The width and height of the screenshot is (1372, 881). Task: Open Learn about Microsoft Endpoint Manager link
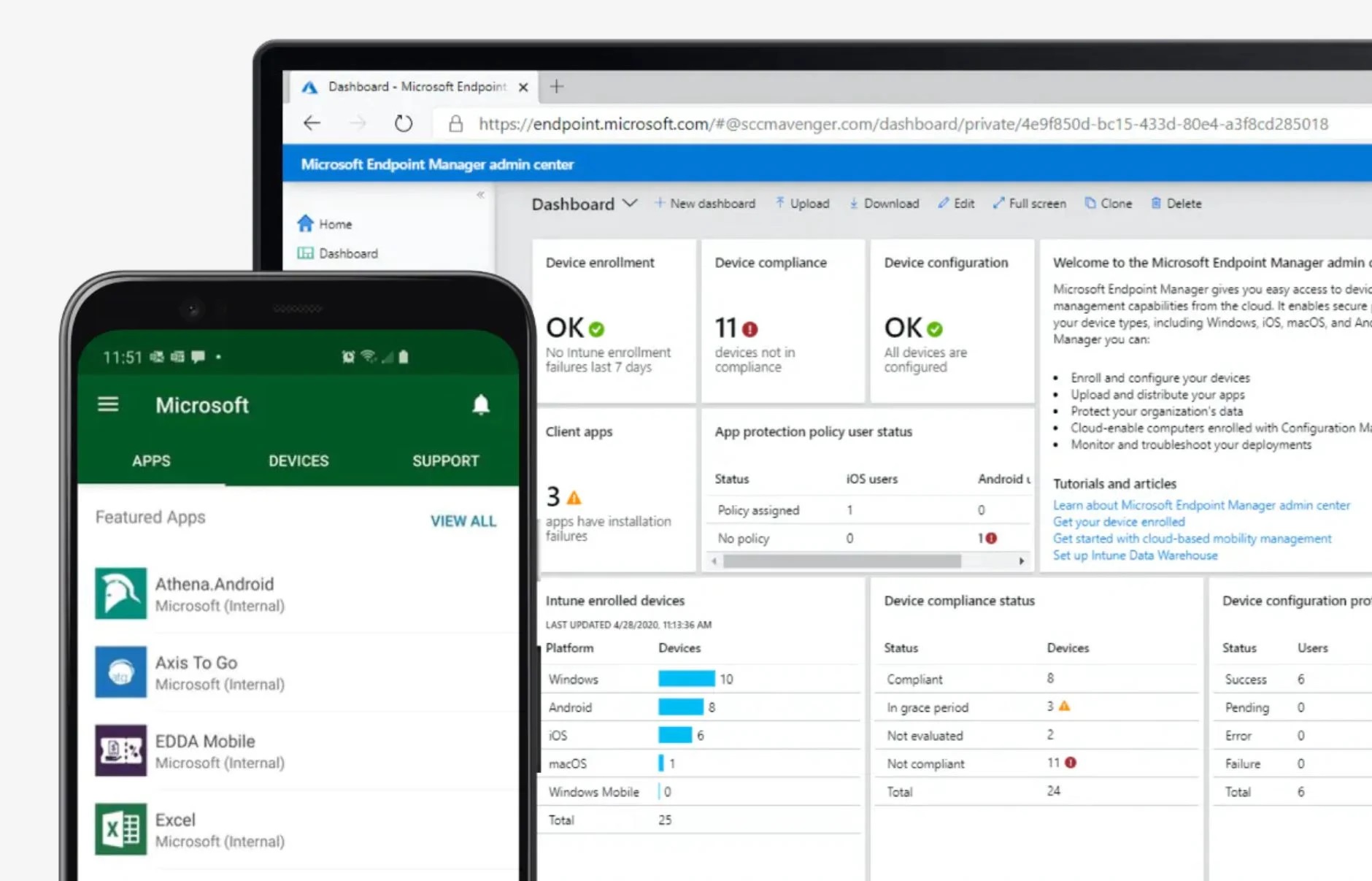pyautogui.click(x=1201, y=505)
